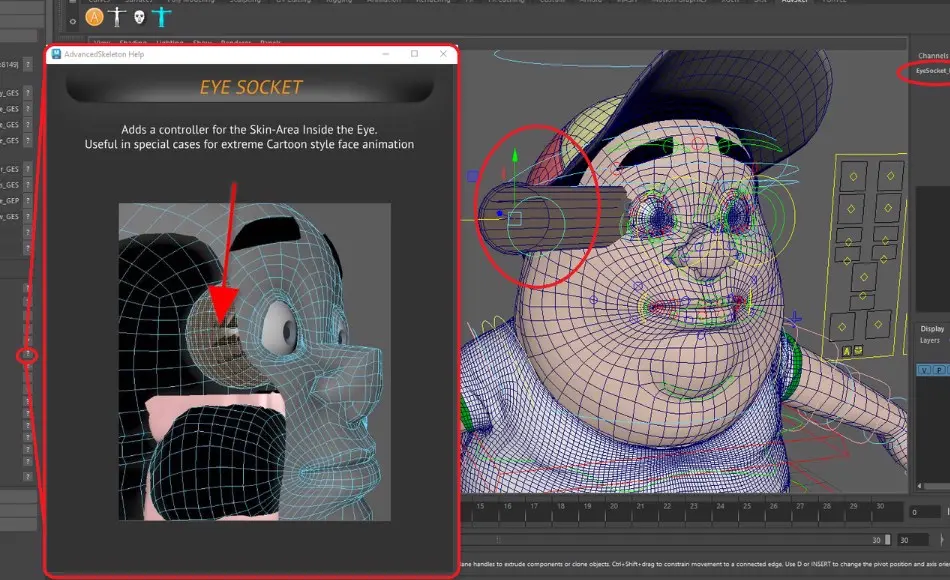Click the cyan T-pose figure shelf icon
This screenshot has width=950, height=580.
(x=161, y=16)
